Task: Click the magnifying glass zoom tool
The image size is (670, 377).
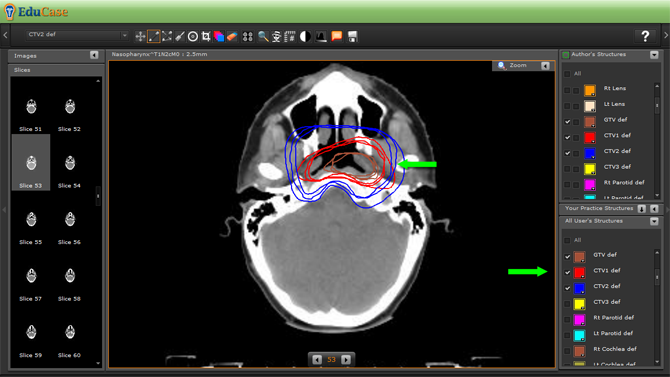Action: pyautogui.click(x=263, y=36)
